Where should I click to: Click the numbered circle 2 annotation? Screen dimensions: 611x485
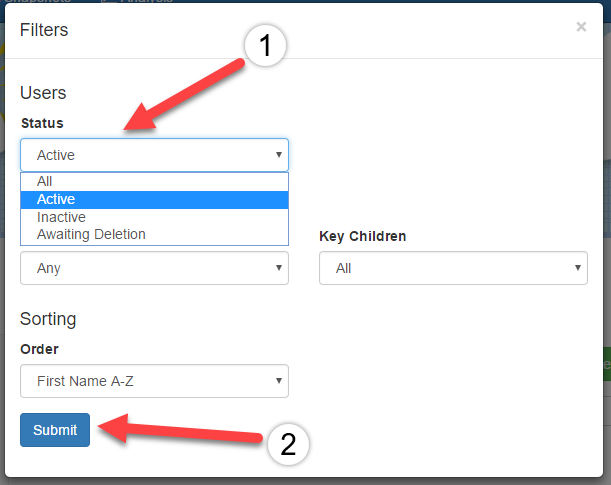point(288,444)
